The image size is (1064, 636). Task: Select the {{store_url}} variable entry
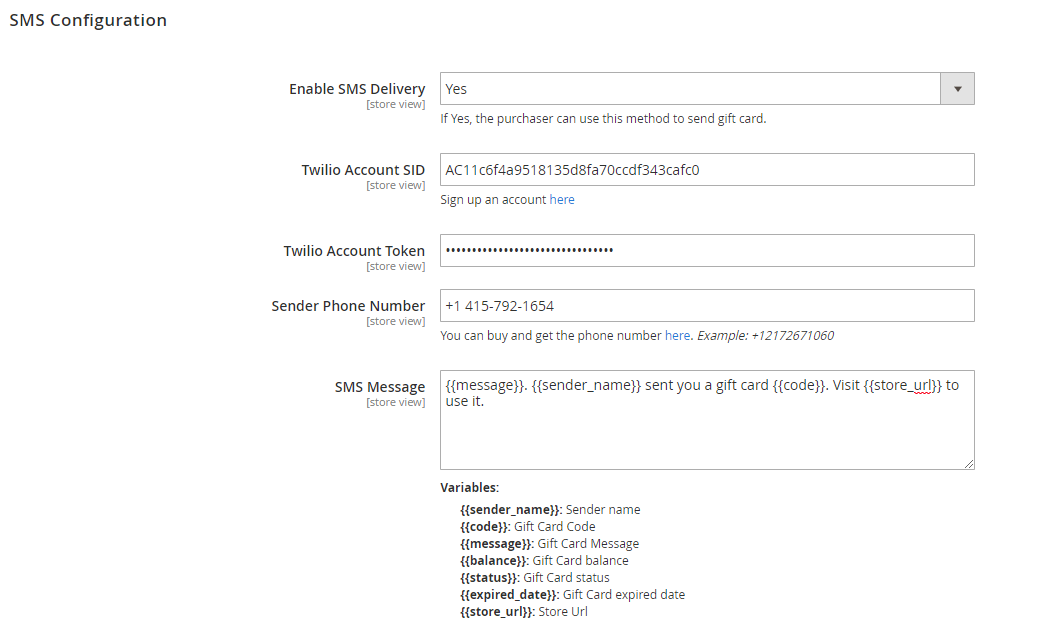(497, 612)
